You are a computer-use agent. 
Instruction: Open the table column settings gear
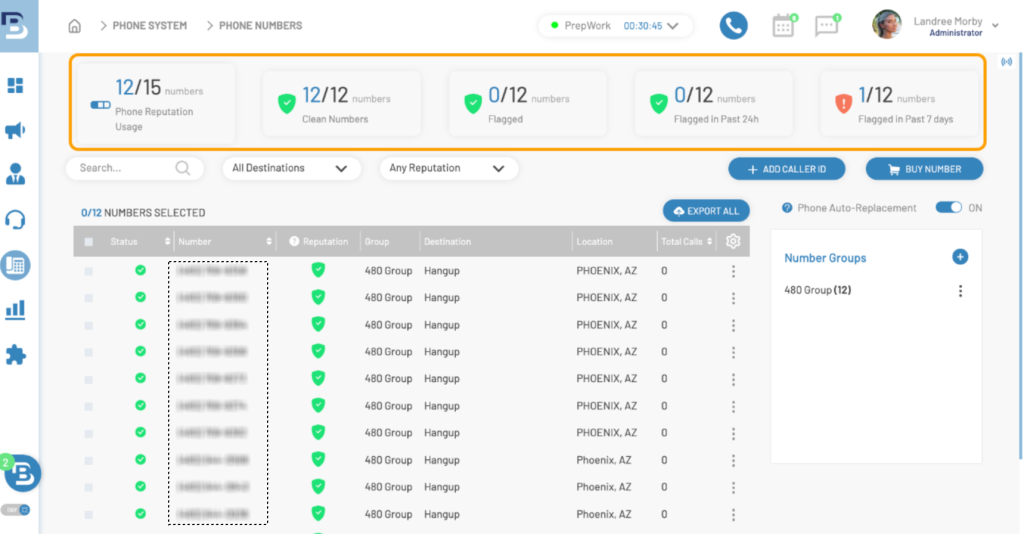(733, 242)
